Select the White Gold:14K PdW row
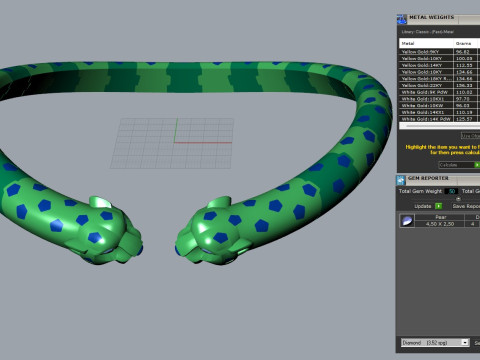Screen dimensions: 480x360 pos(439,119)
